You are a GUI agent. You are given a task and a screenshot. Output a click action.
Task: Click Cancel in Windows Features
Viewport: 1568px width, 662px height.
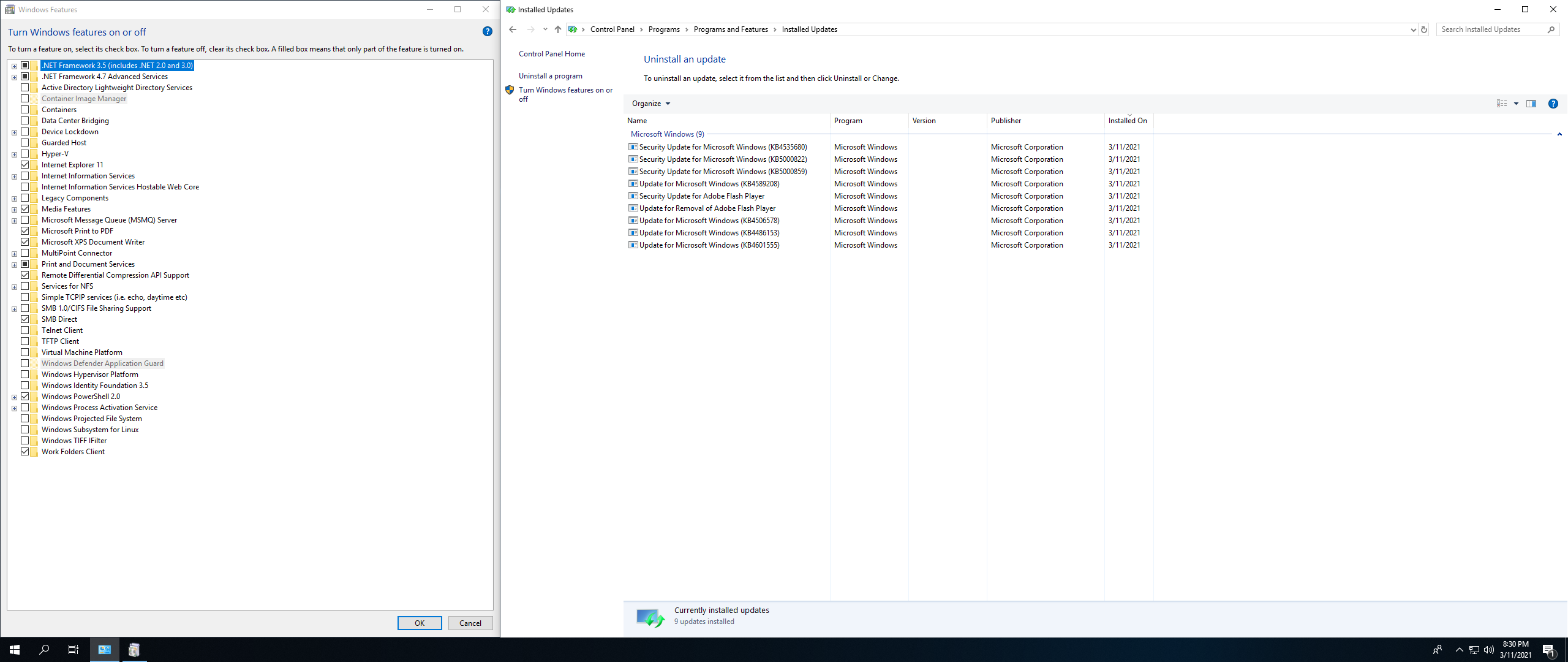[x=470, y=623]
